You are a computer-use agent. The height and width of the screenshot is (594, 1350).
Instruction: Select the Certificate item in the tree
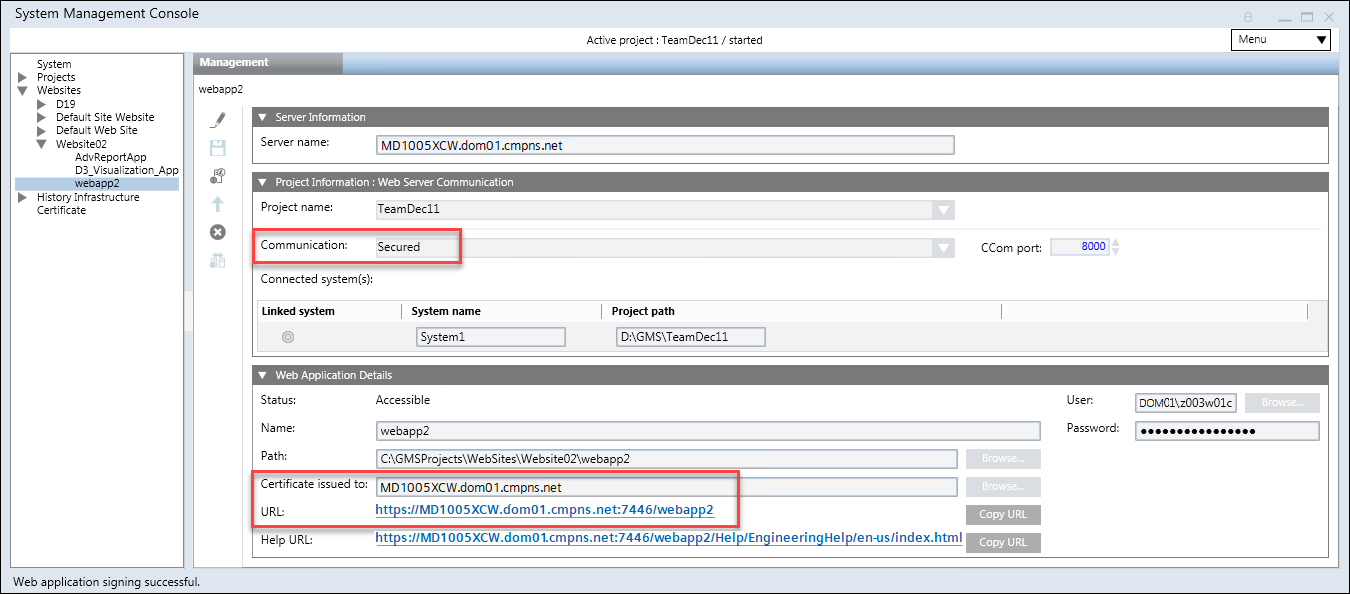(63, 210)
